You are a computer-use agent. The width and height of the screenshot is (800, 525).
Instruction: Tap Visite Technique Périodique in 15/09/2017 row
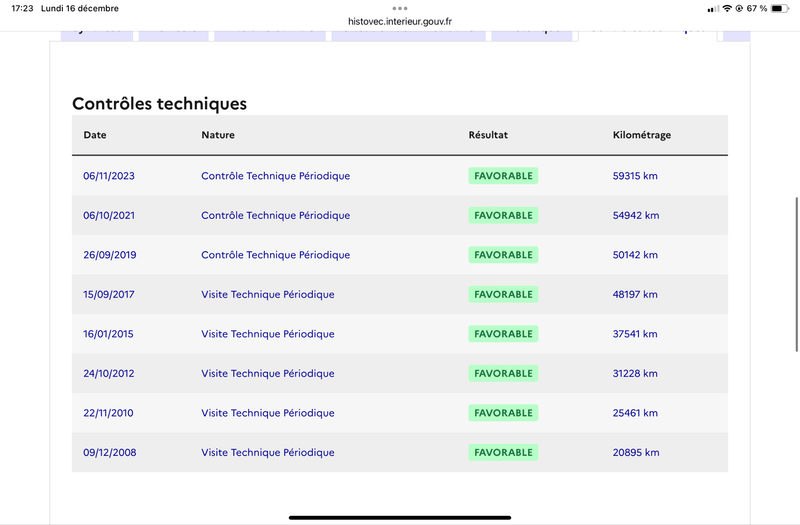pos(268,294)
